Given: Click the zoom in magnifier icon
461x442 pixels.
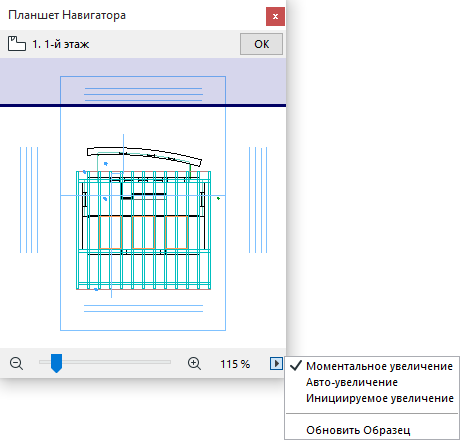Looking at the screenshot, I should pyautogui.click(x=194, y=363).
